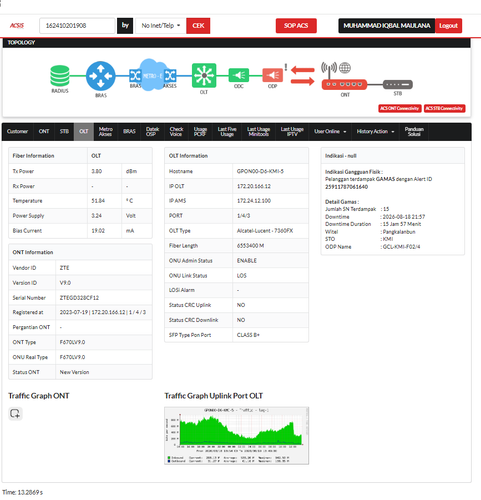Screen dimensions: 481x500
Task: Click the red ODP icon in topology
Action: tap(272, 75)
